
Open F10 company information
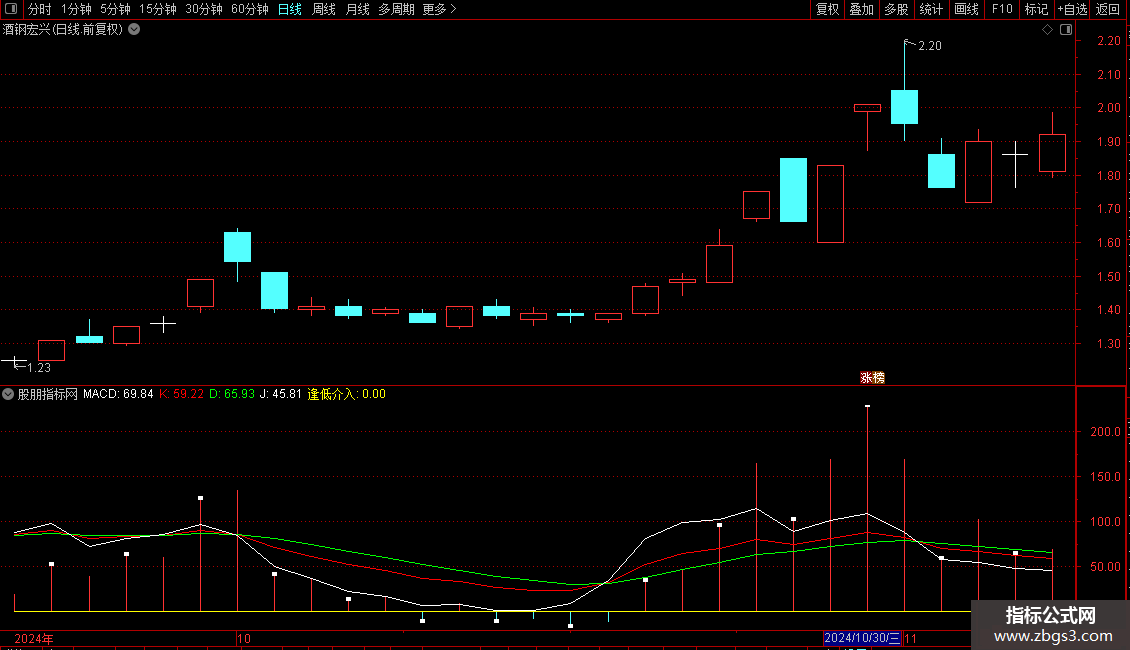[1002, 9]
